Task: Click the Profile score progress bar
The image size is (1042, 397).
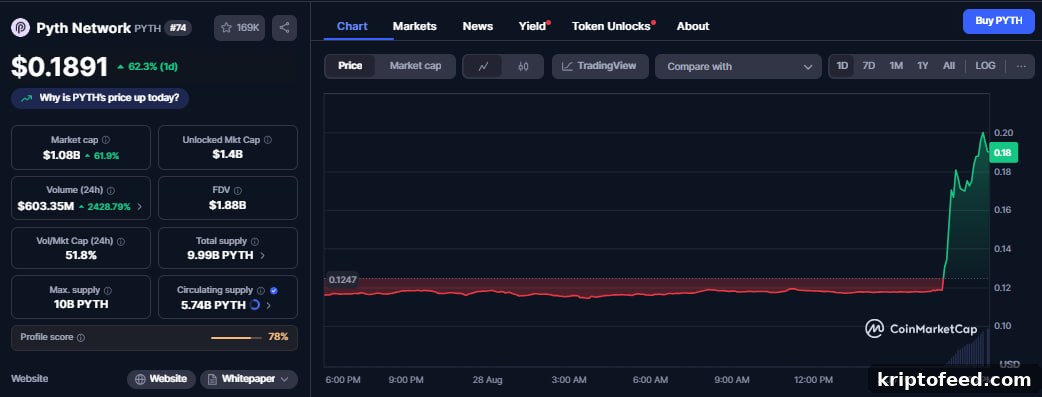Action: click(237, 338)
